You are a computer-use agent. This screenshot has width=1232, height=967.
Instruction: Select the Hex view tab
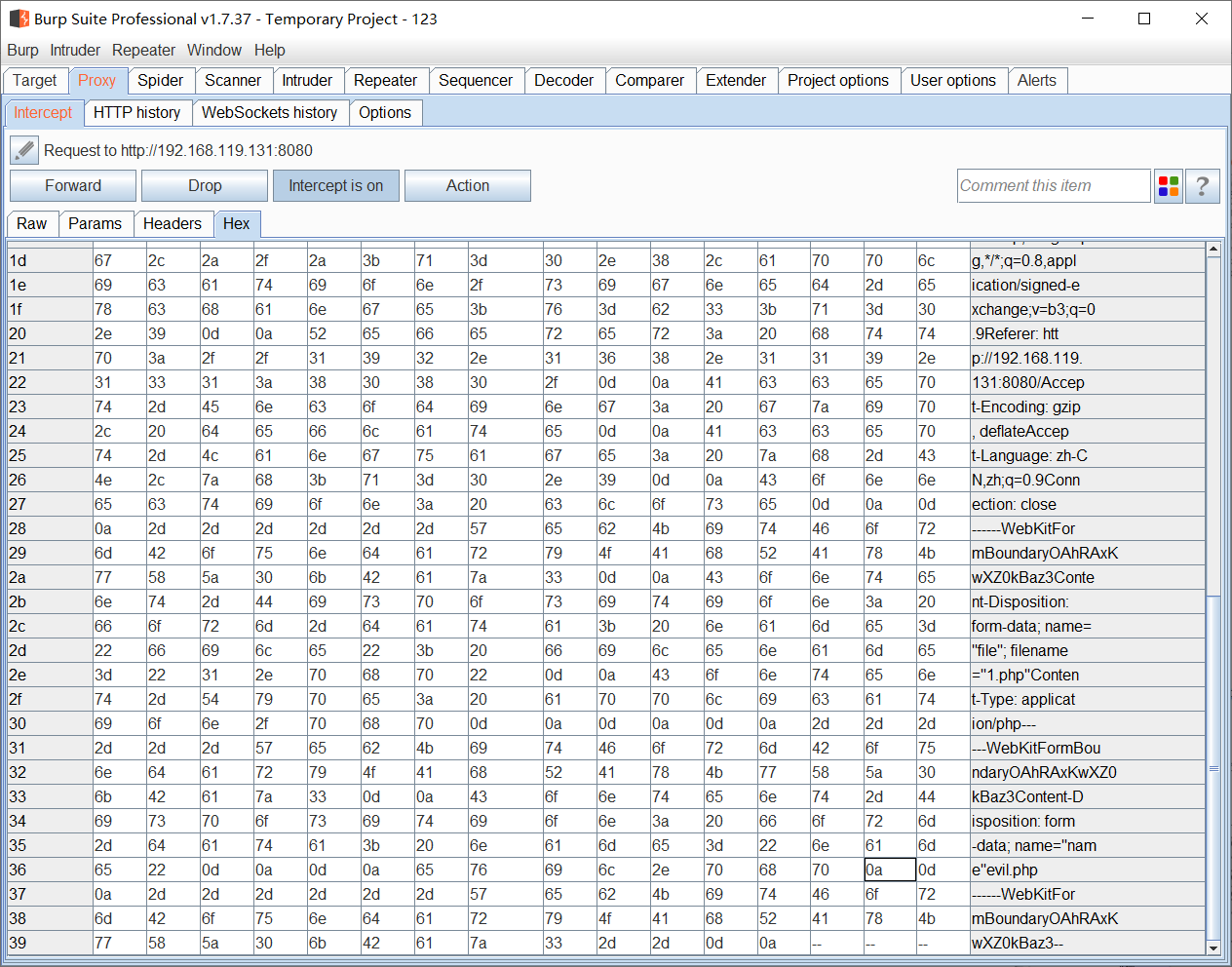click(x=237, y=224)
